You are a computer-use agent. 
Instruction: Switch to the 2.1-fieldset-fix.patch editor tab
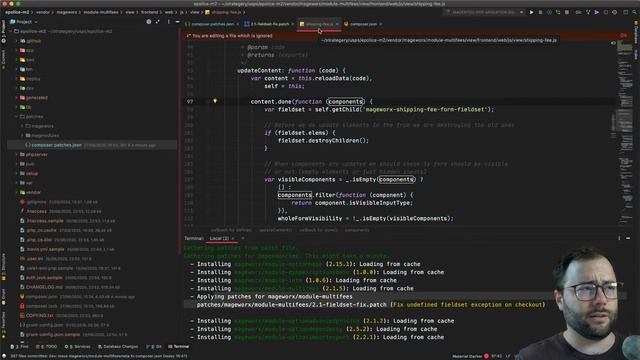pos(269,24)
